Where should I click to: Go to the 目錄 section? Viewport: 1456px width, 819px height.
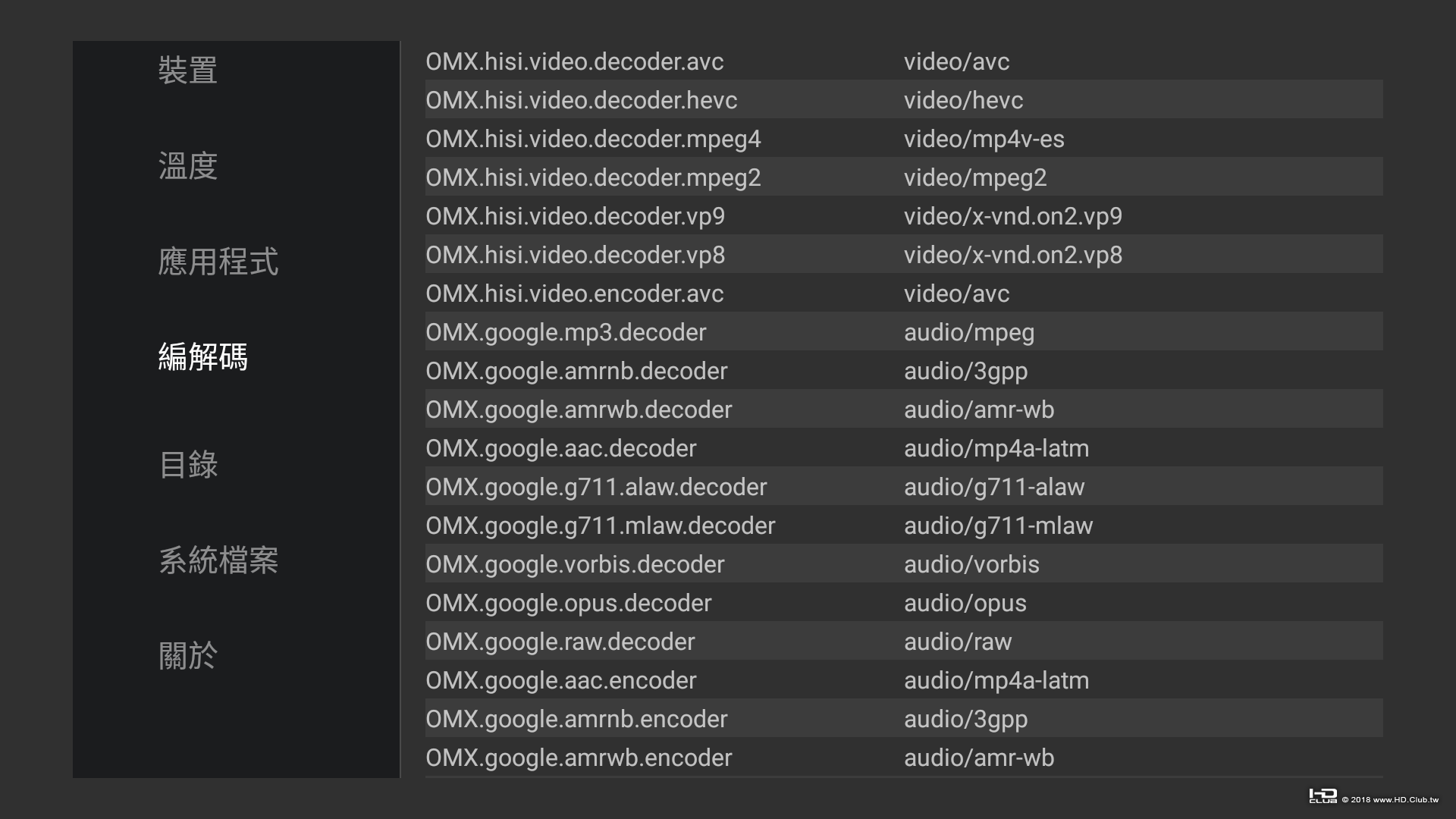coord(187,465)
